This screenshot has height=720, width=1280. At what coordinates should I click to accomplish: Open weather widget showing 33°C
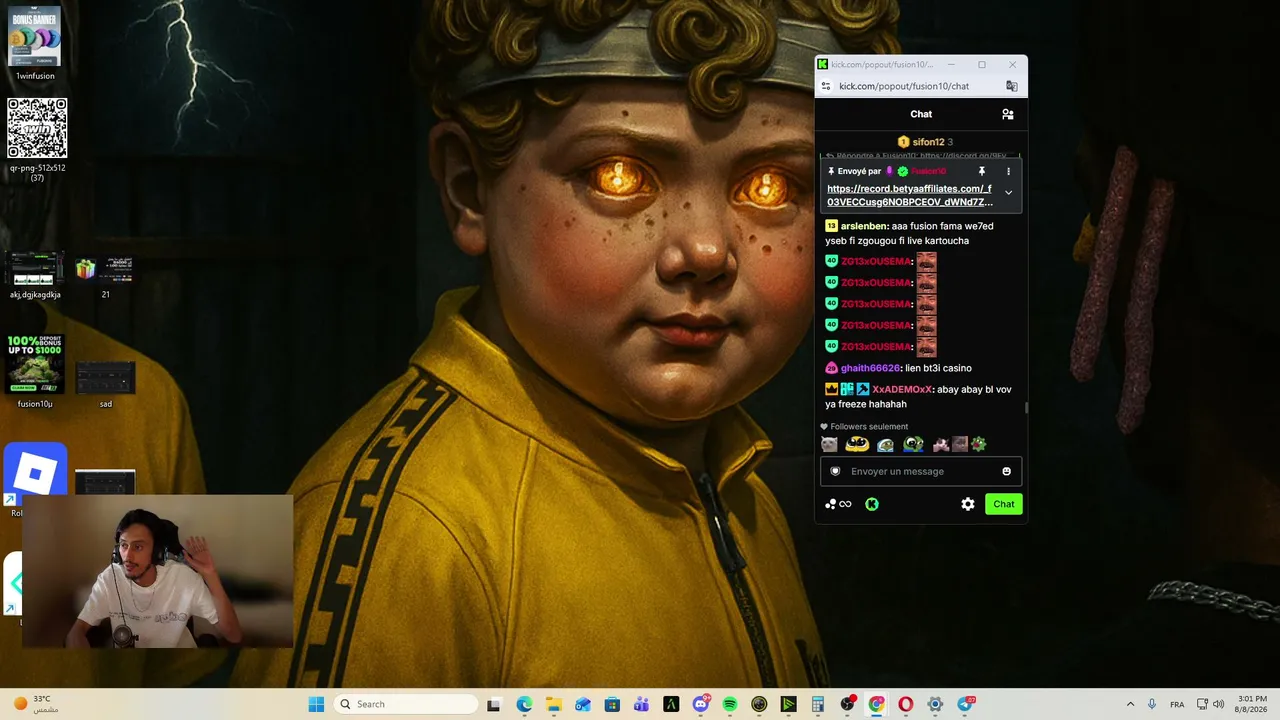36,704
